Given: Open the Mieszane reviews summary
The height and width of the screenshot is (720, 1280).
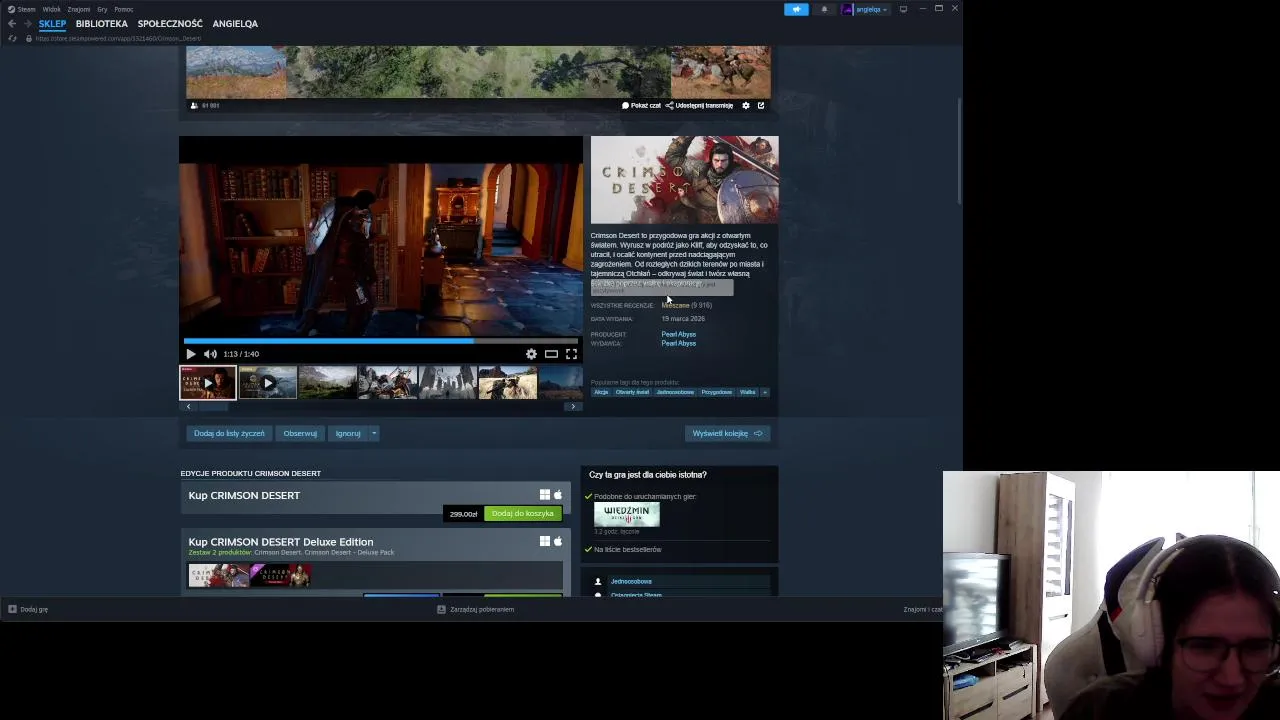Looking at the screenshot, I should pos(676,305).
